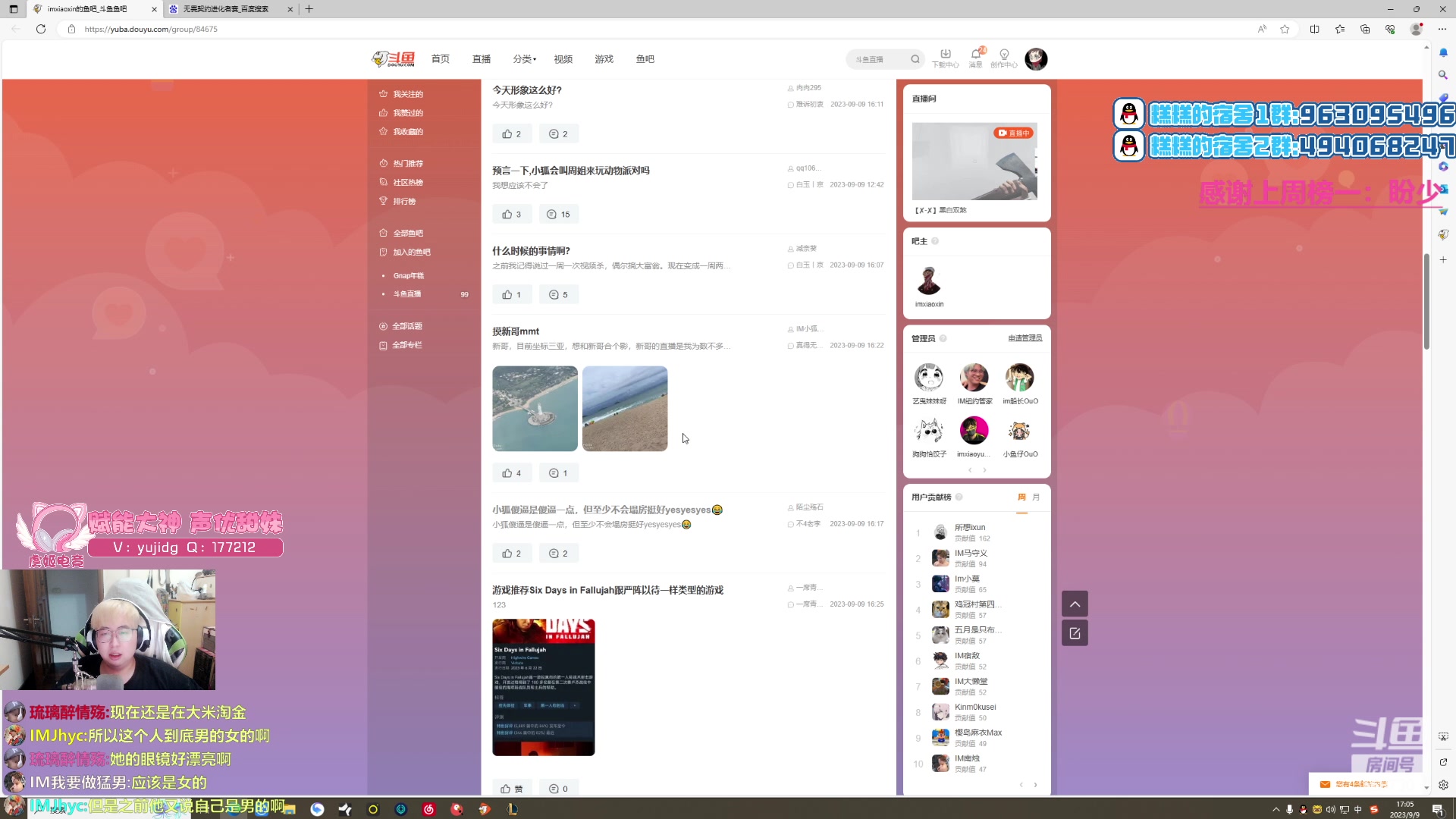Click the page vertical scrollbar
This screenshot has height=819, width=1456.
(1426, 302)
